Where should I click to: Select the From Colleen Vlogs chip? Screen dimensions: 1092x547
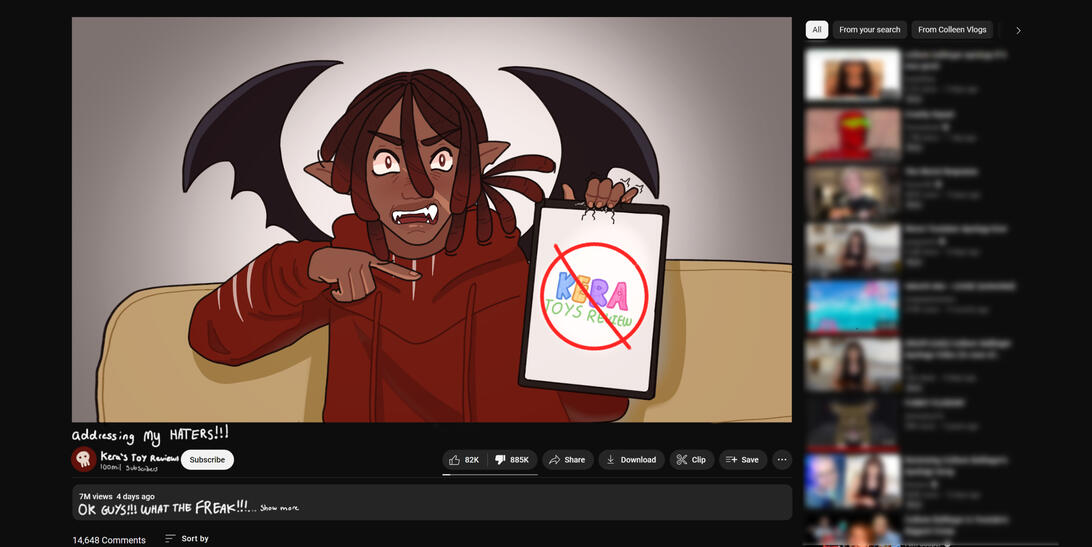tap(951, 30)
